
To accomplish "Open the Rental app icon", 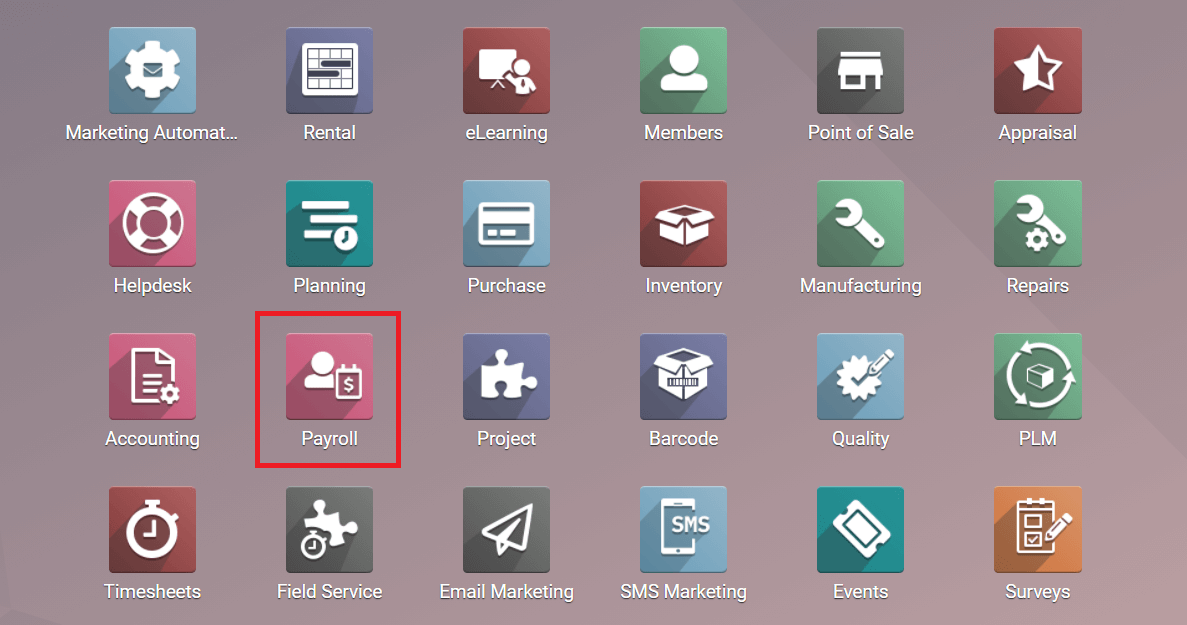I will point(329,70).
